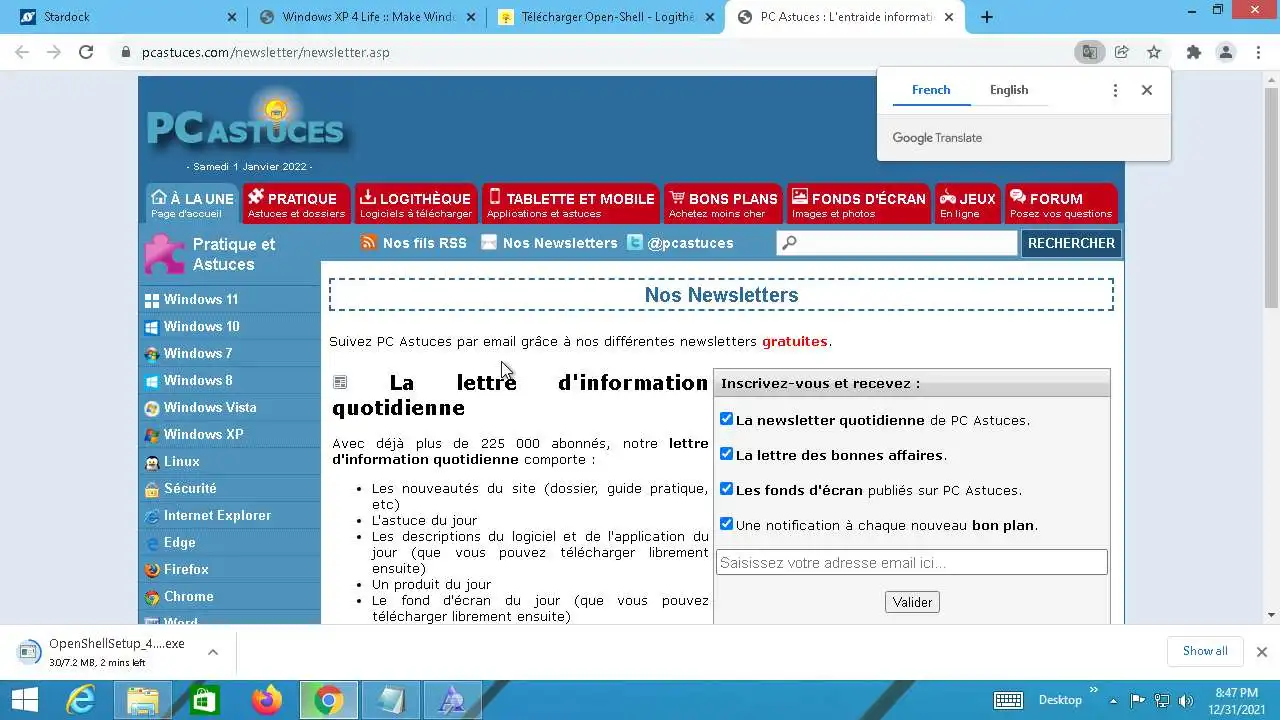This screenshot has height=720, width=1280.
Task: Select French in Translate popup
Action: 931,90
